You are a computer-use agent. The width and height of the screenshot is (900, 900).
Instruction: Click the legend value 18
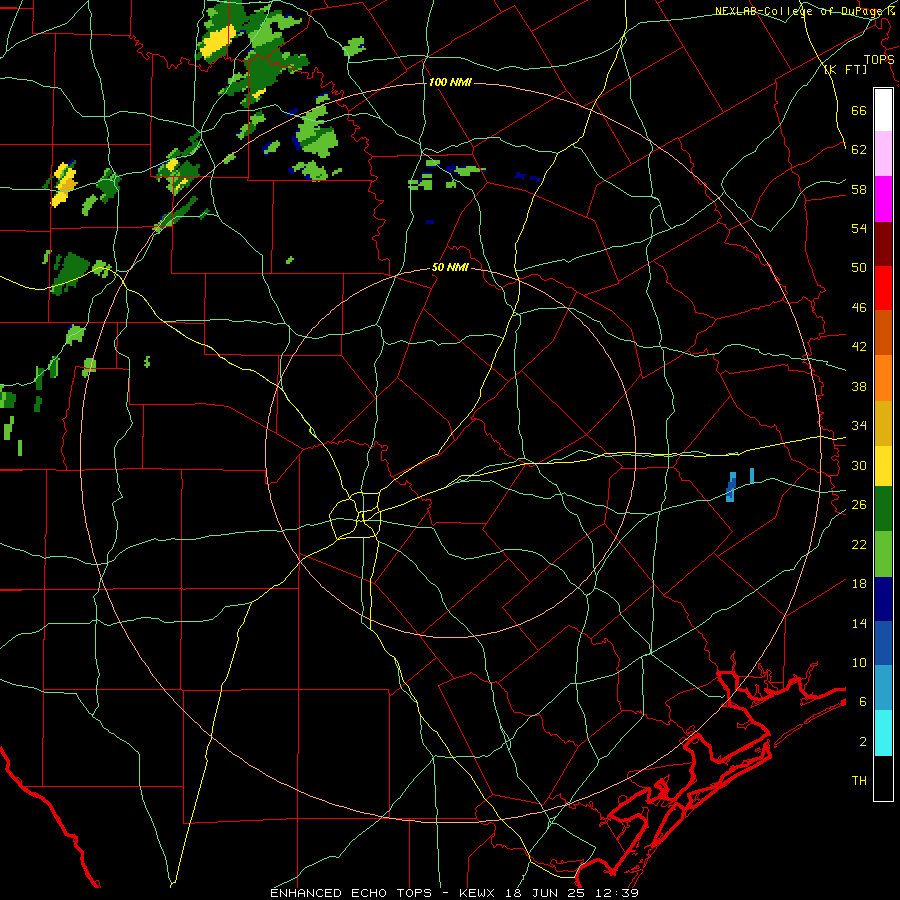(x=859, y=584)
